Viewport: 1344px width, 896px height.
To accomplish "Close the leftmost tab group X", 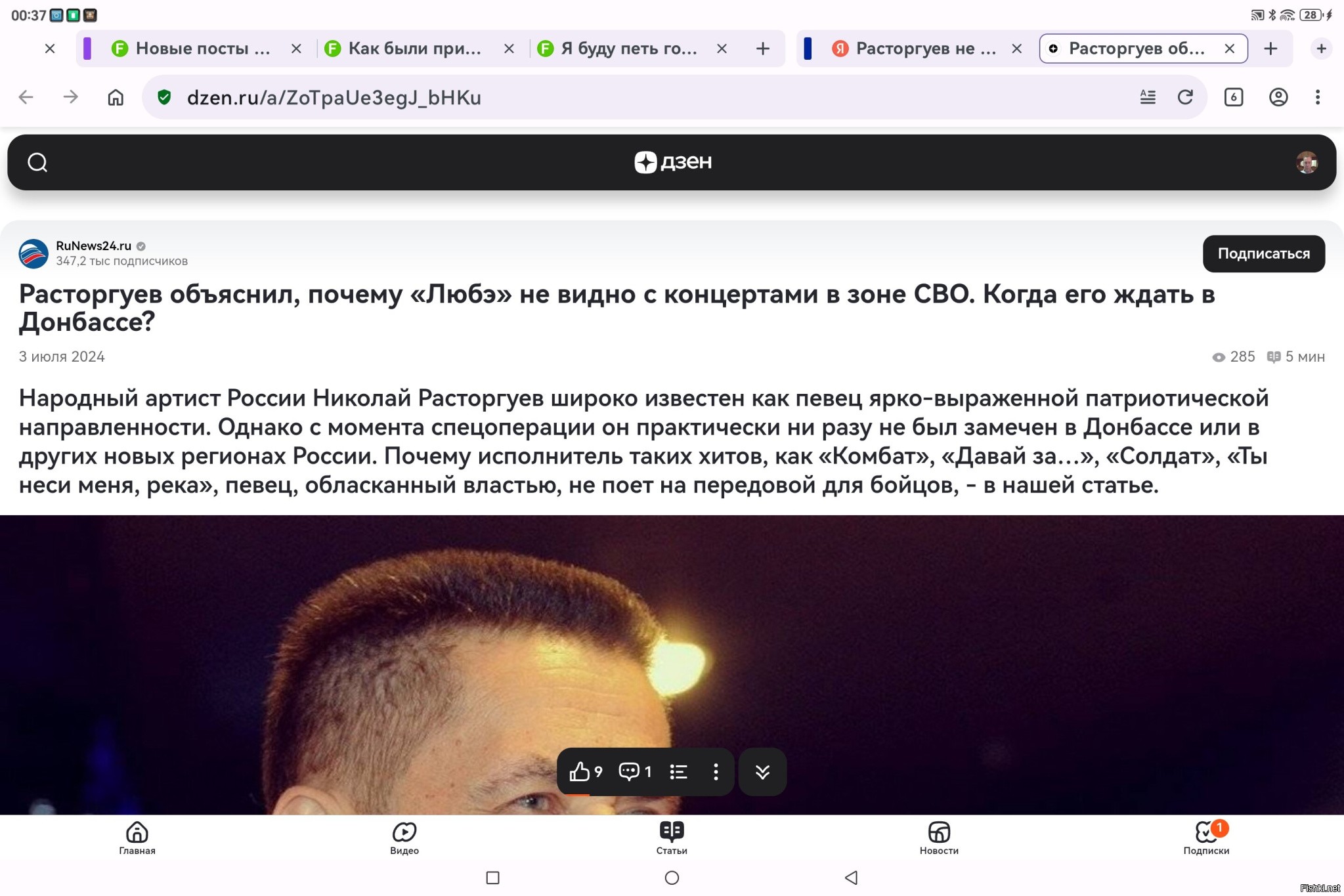I will point(50,49).
